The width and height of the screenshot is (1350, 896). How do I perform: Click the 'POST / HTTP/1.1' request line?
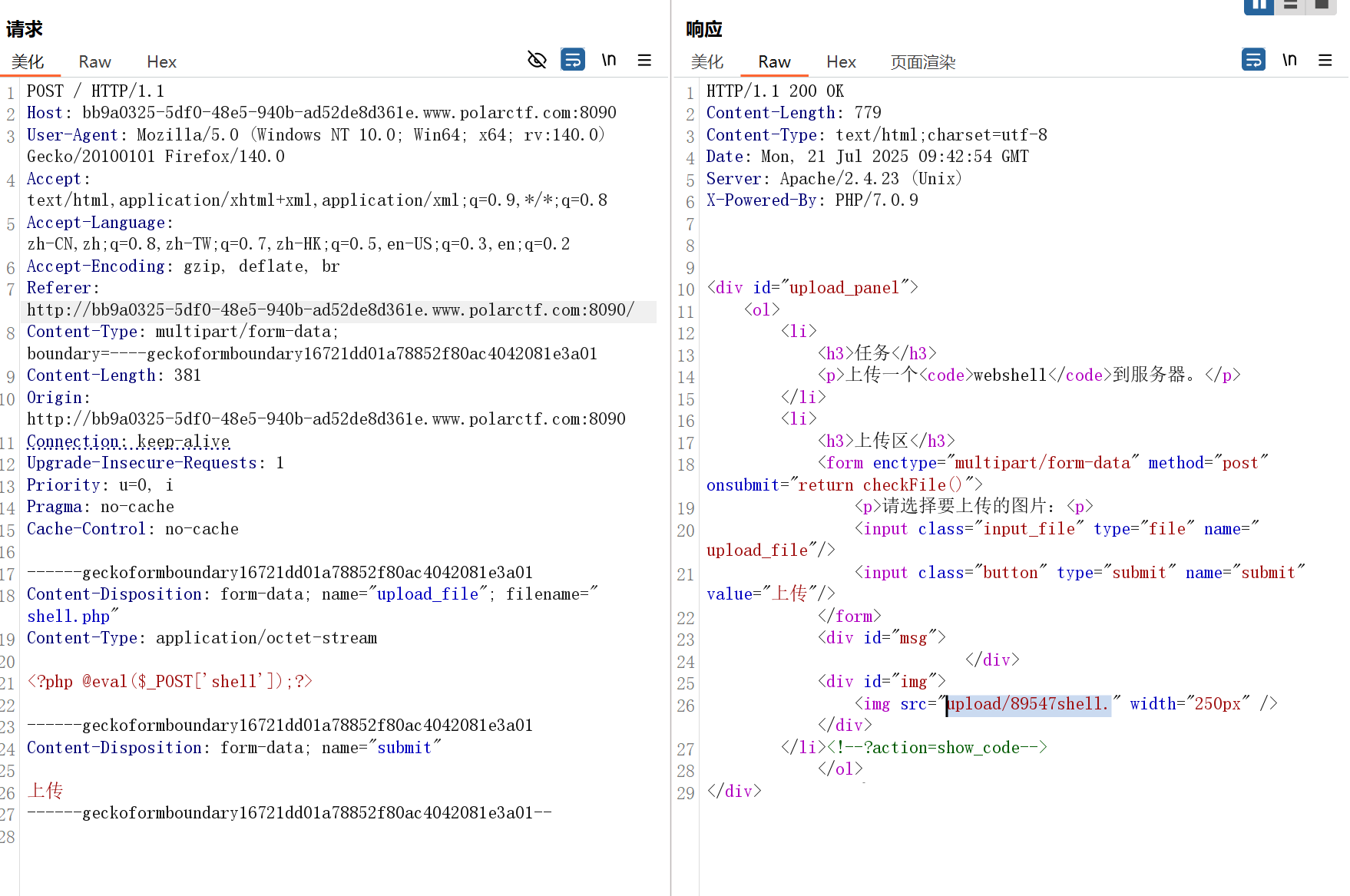pyautogui.click(x=95, y=91)
